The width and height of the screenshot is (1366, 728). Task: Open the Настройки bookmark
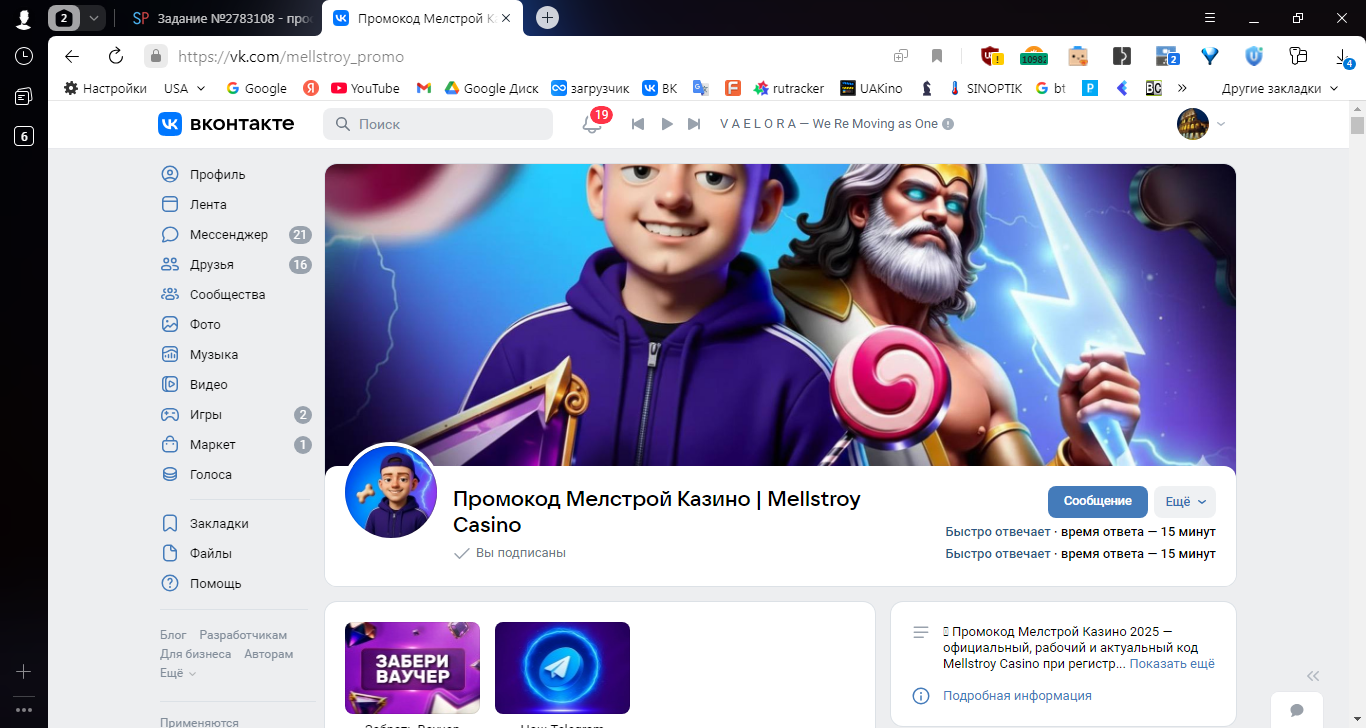[x=105, y=88]
